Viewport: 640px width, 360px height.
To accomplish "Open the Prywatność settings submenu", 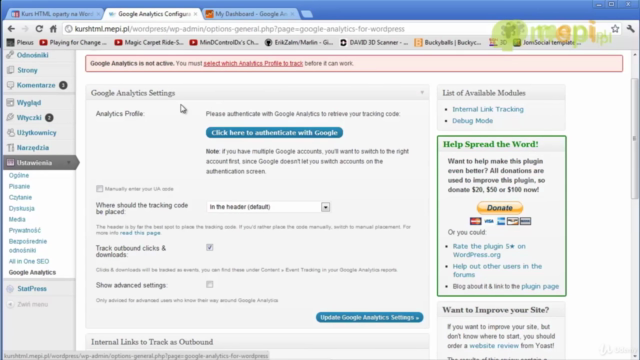I will tap(25, 230).
